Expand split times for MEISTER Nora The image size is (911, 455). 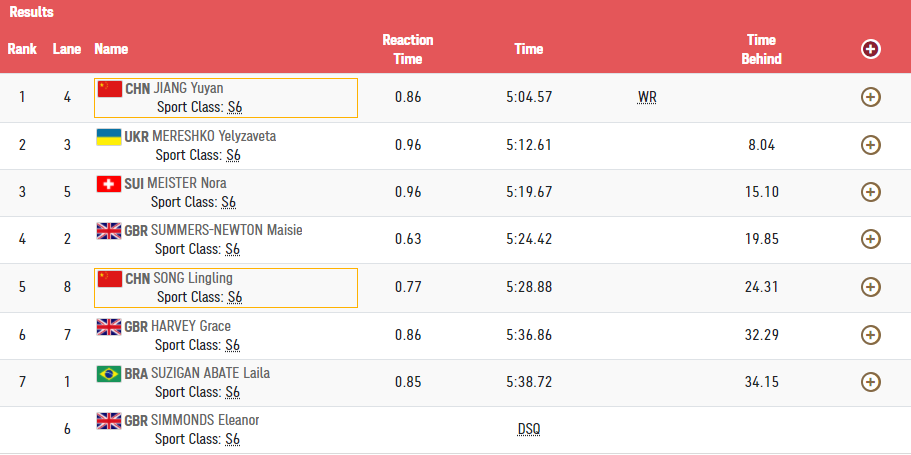(x=870, y=191)
